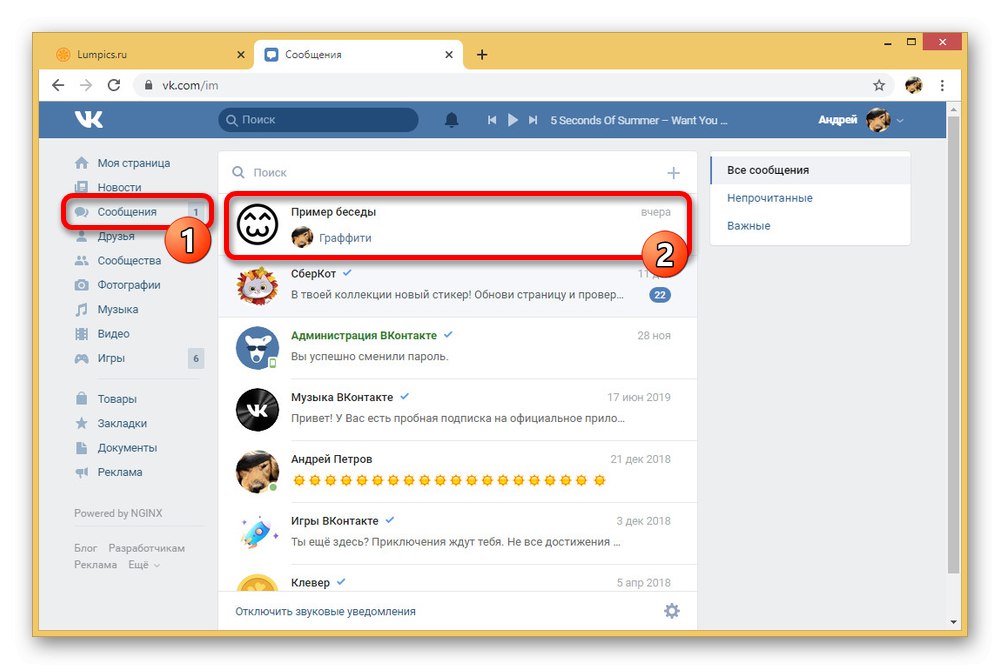Click the СберКот avatar
Viewport: 1000px width, 669px height.
[x=257, y=286]
